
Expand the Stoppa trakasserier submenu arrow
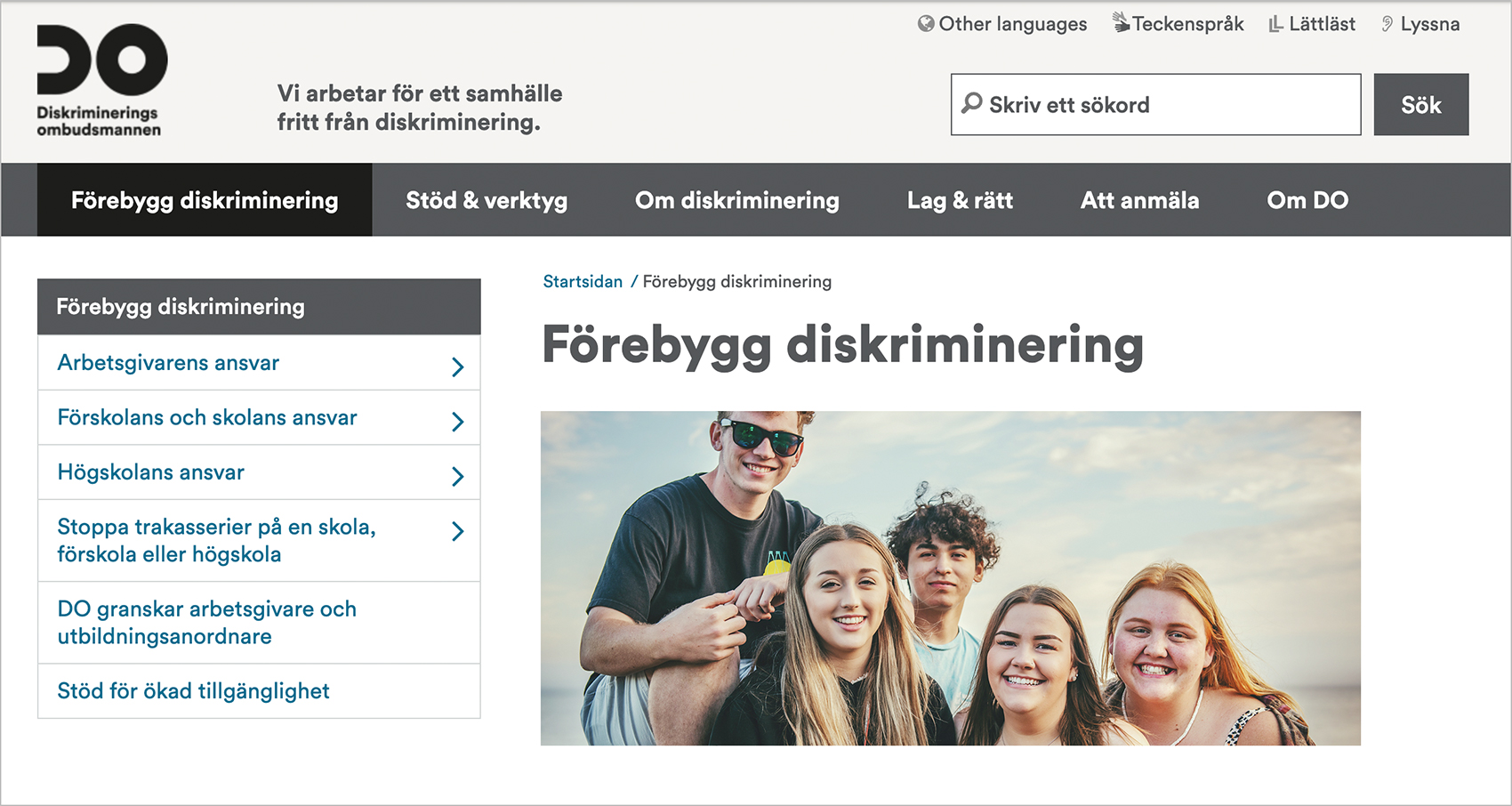click(x=457, y=531)
